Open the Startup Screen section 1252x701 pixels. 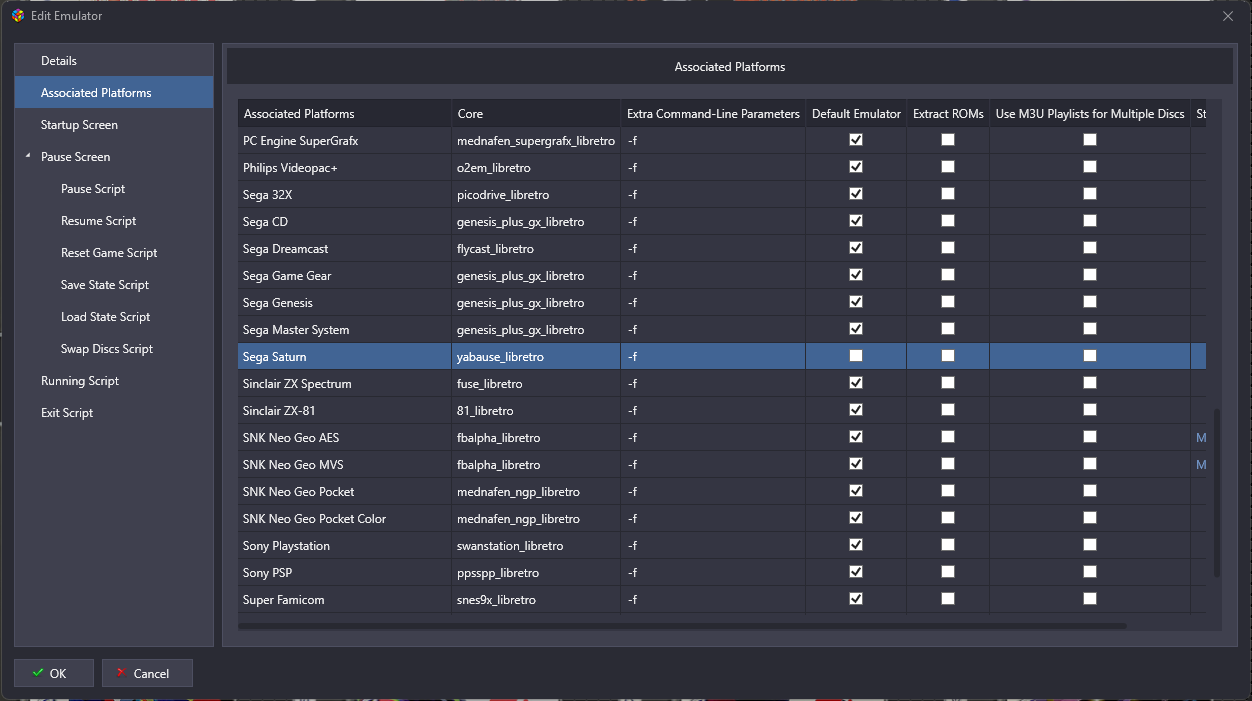click(114, 124)
